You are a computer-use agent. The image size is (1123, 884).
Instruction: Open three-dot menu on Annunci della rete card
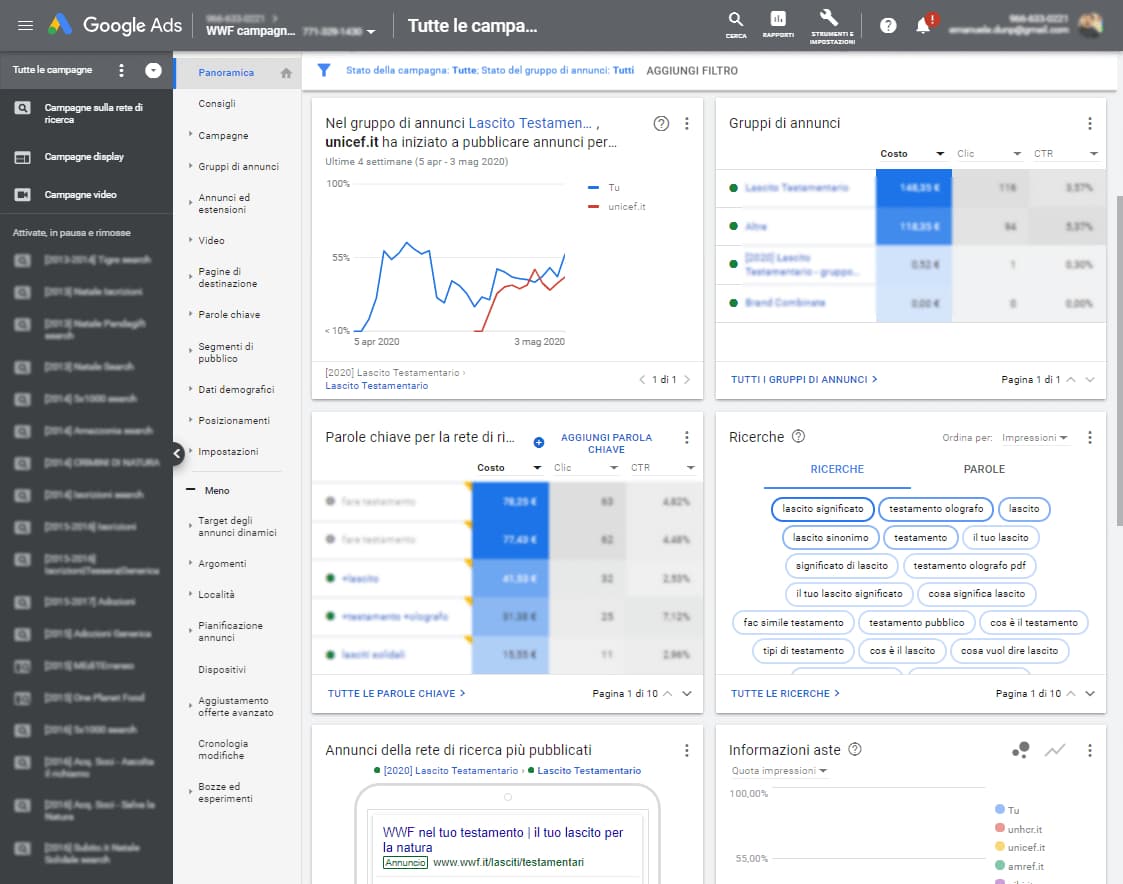tap(687, 751)
